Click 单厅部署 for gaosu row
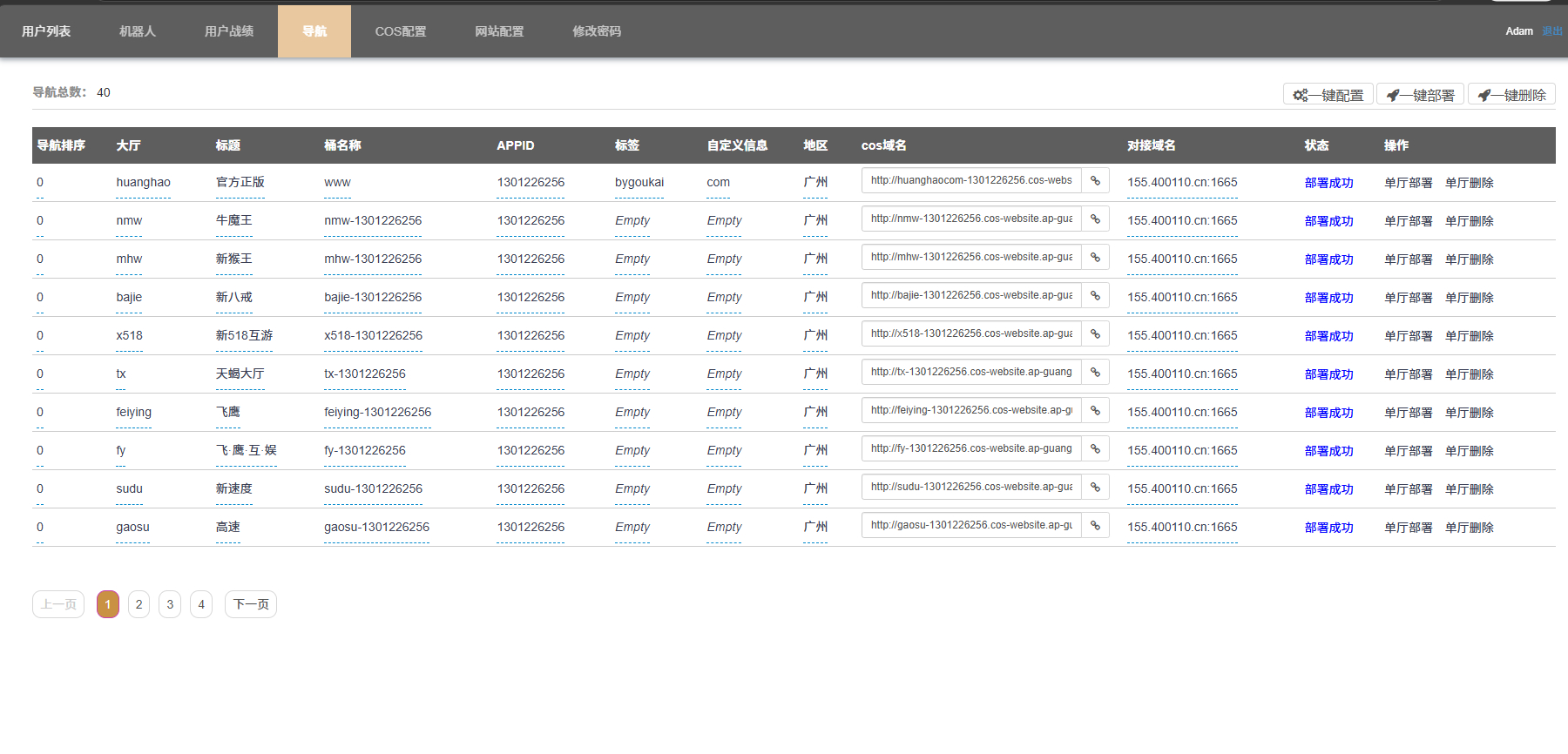 click(x=1409, y=528)
